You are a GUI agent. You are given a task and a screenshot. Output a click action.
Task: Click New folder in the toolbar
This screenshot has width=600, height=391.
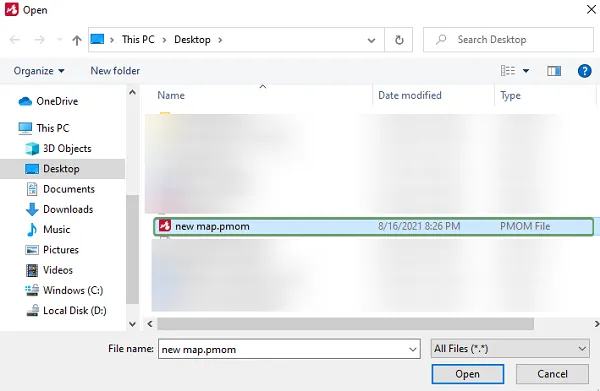(x=115, y=71)
